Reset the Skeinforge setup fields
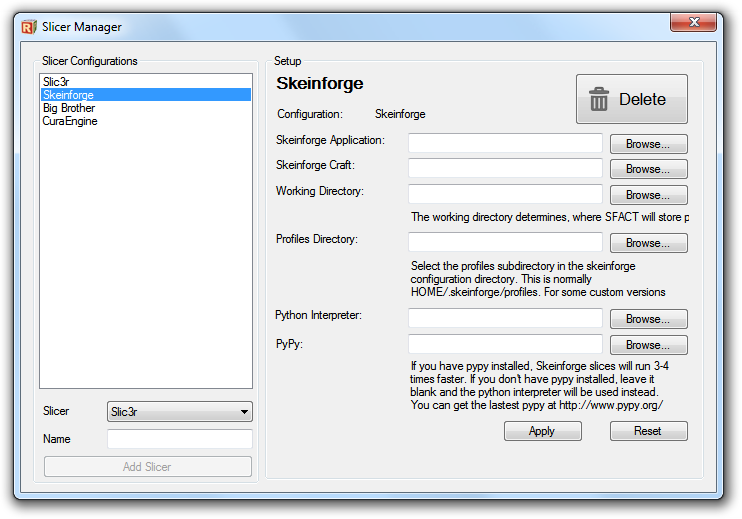 point(648,431)
